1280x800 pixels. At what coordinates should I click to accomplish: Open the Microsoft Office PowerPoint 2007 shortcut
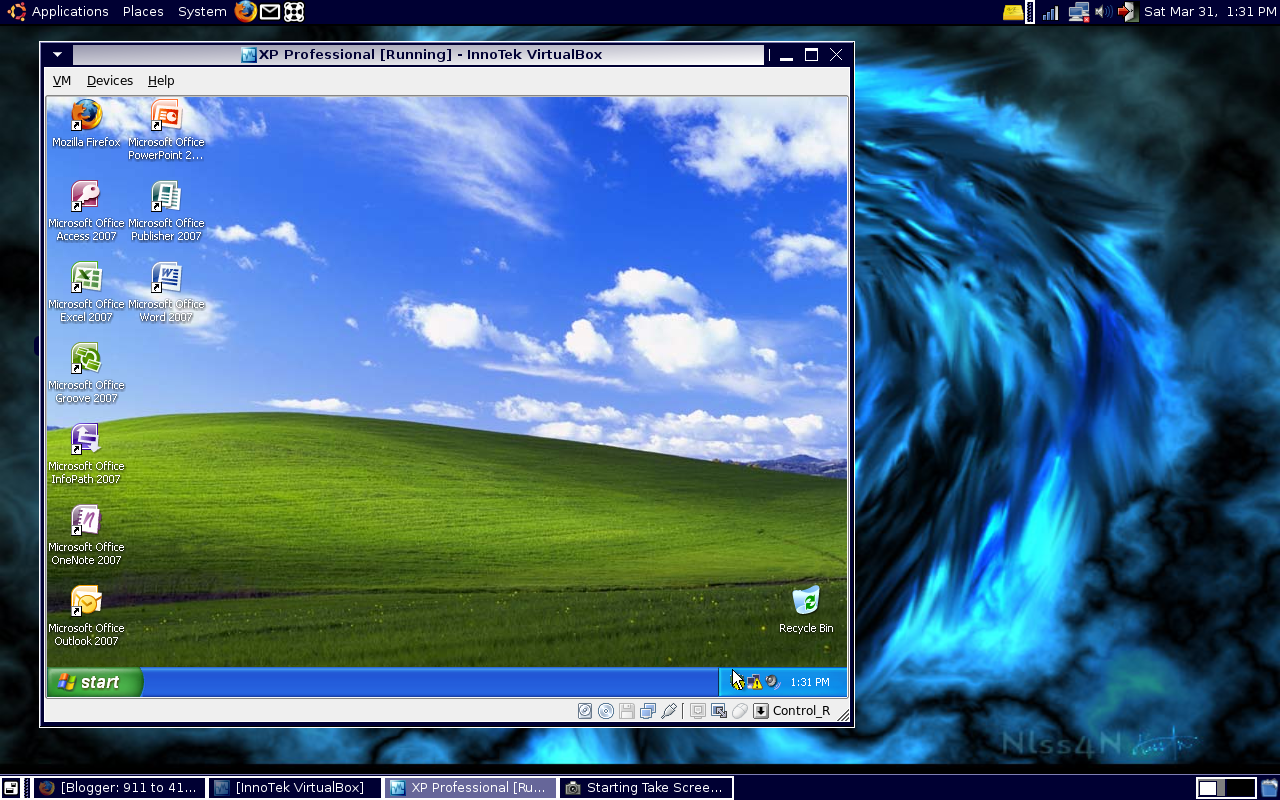click(166, 130)
